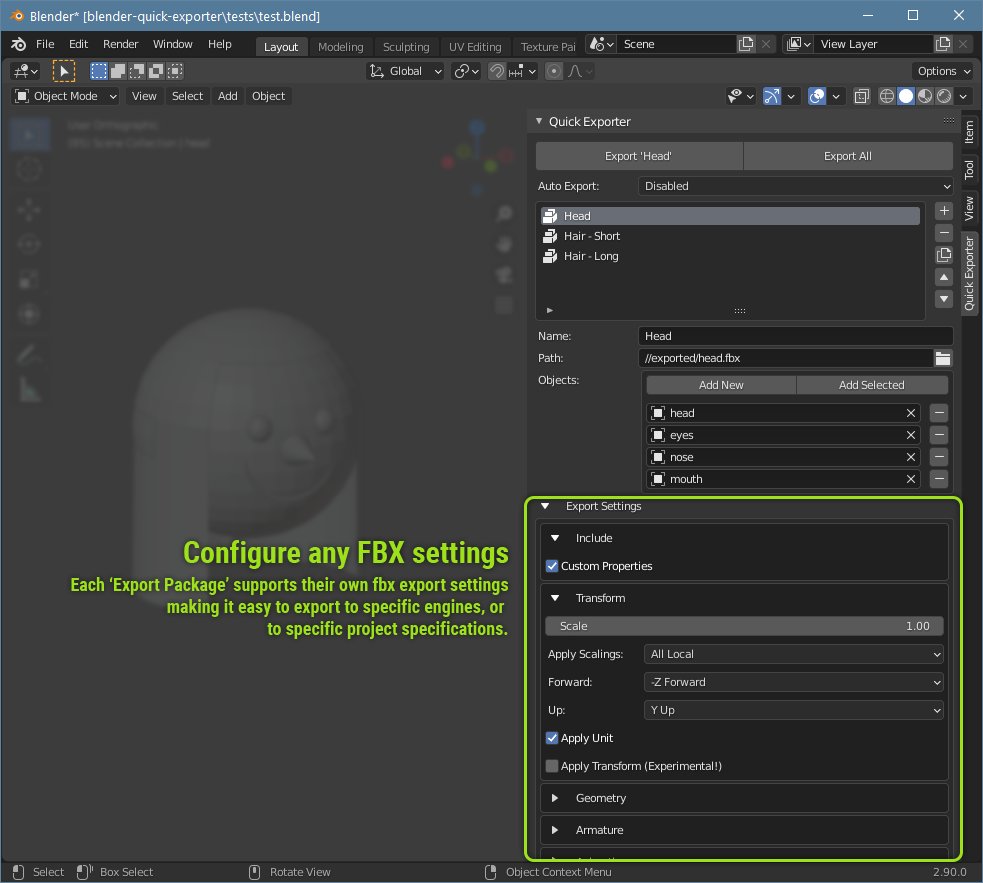Switch to solid viewport shading
983x883 pixels.
[x=906, y=96]
